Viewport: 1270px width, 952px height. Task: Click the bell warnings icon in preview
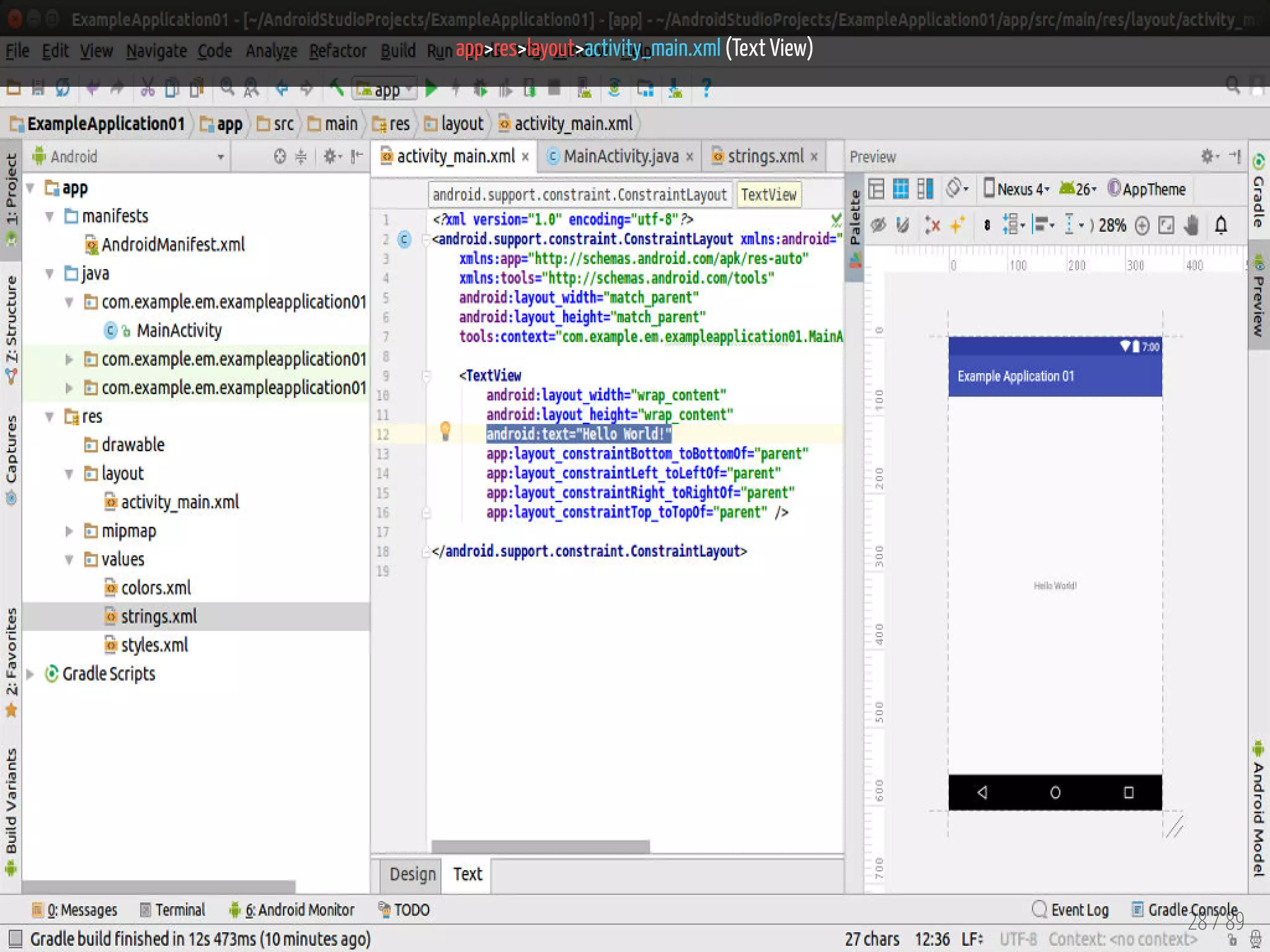coord(1221,225)
